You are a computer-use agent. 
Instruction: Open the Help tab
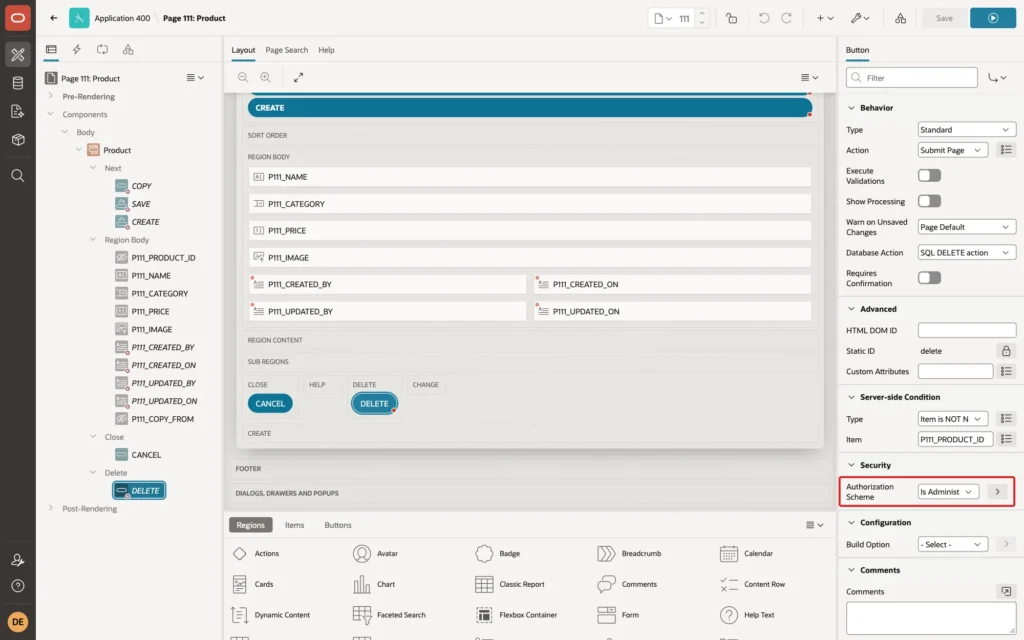click(326, 50)
